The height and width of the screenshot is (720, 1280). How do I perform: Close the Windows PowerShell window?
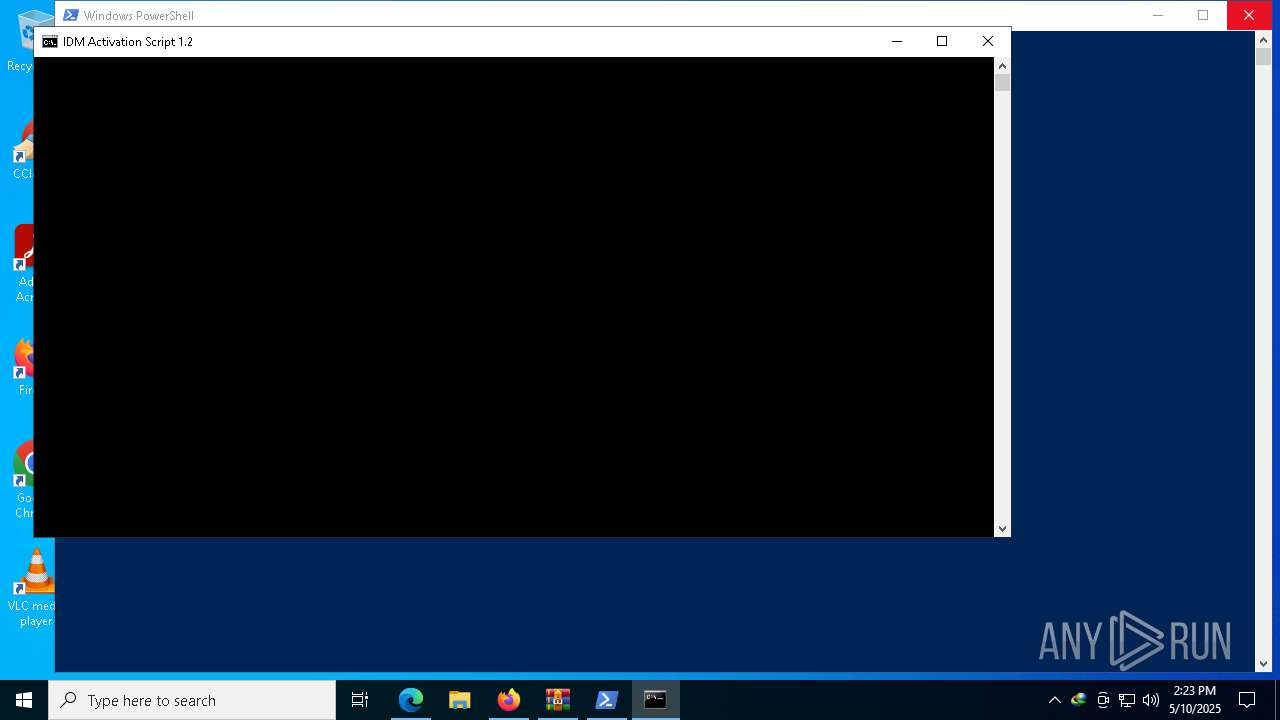[1249, 15]
